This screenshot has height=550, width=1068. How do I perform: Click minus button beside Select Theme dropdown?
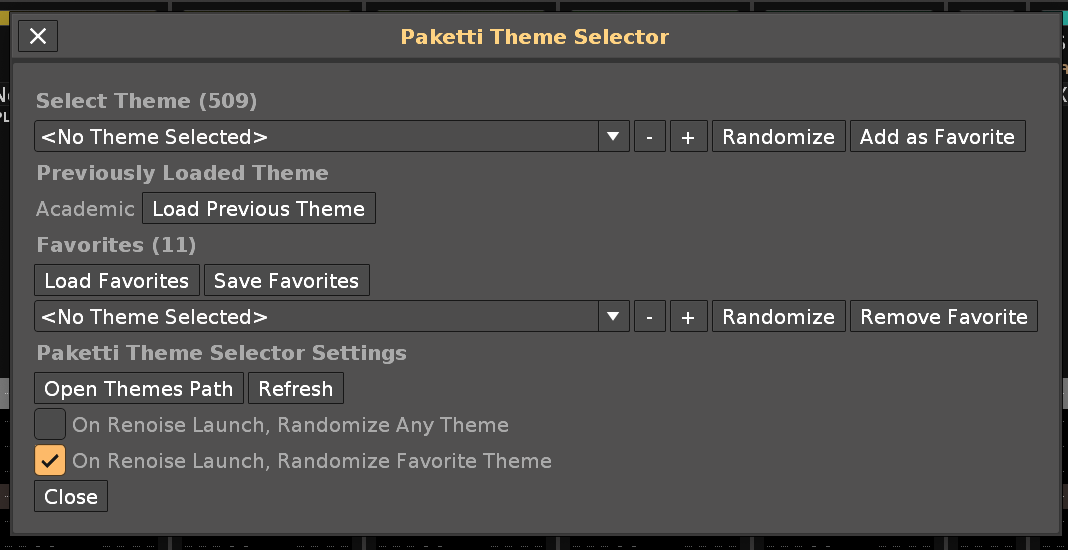click(x=649, y=137)
